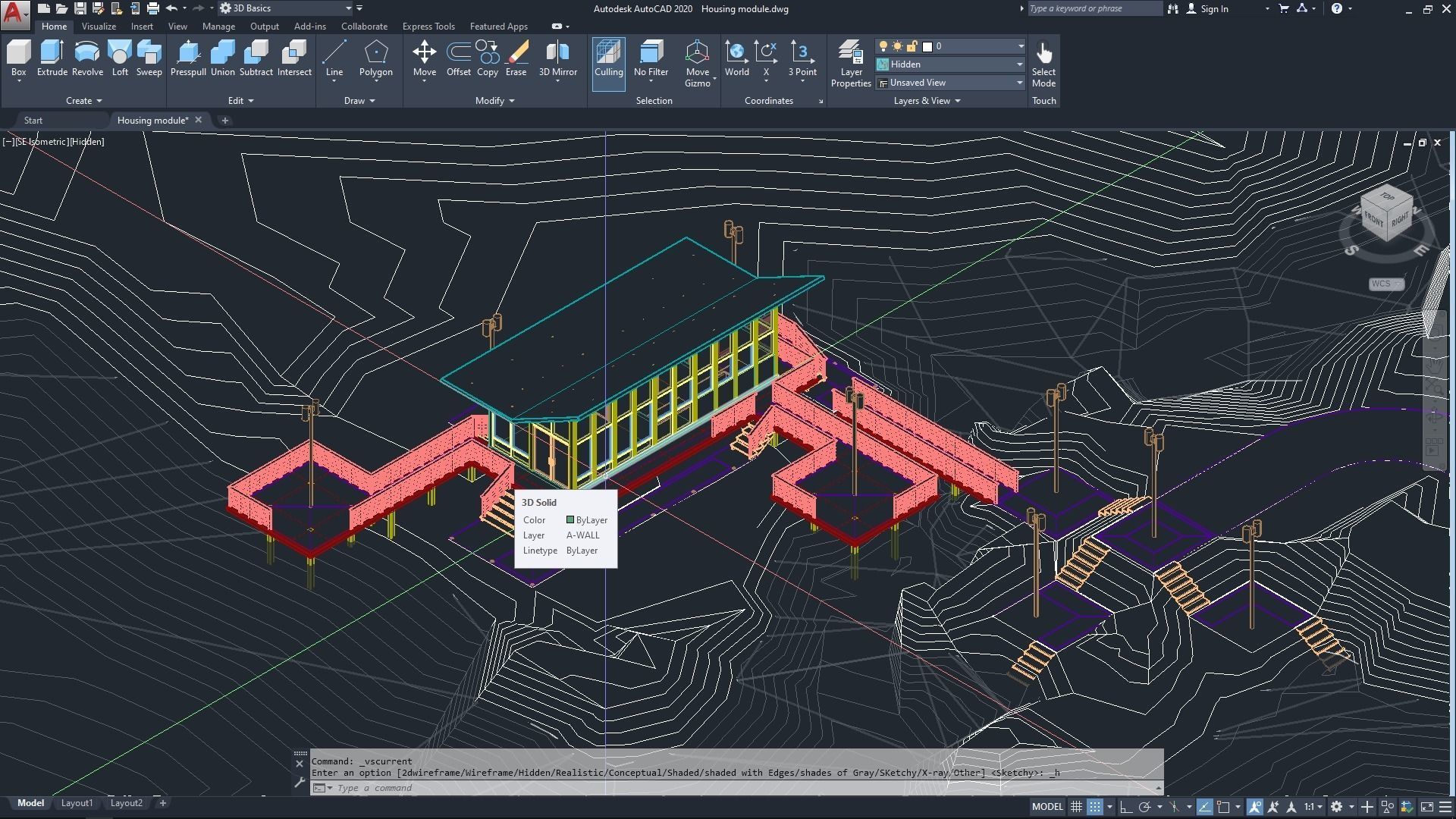Open the Unsaved View dropdown
Viewport: 1456px width, 819px height.
click(950, 83)
